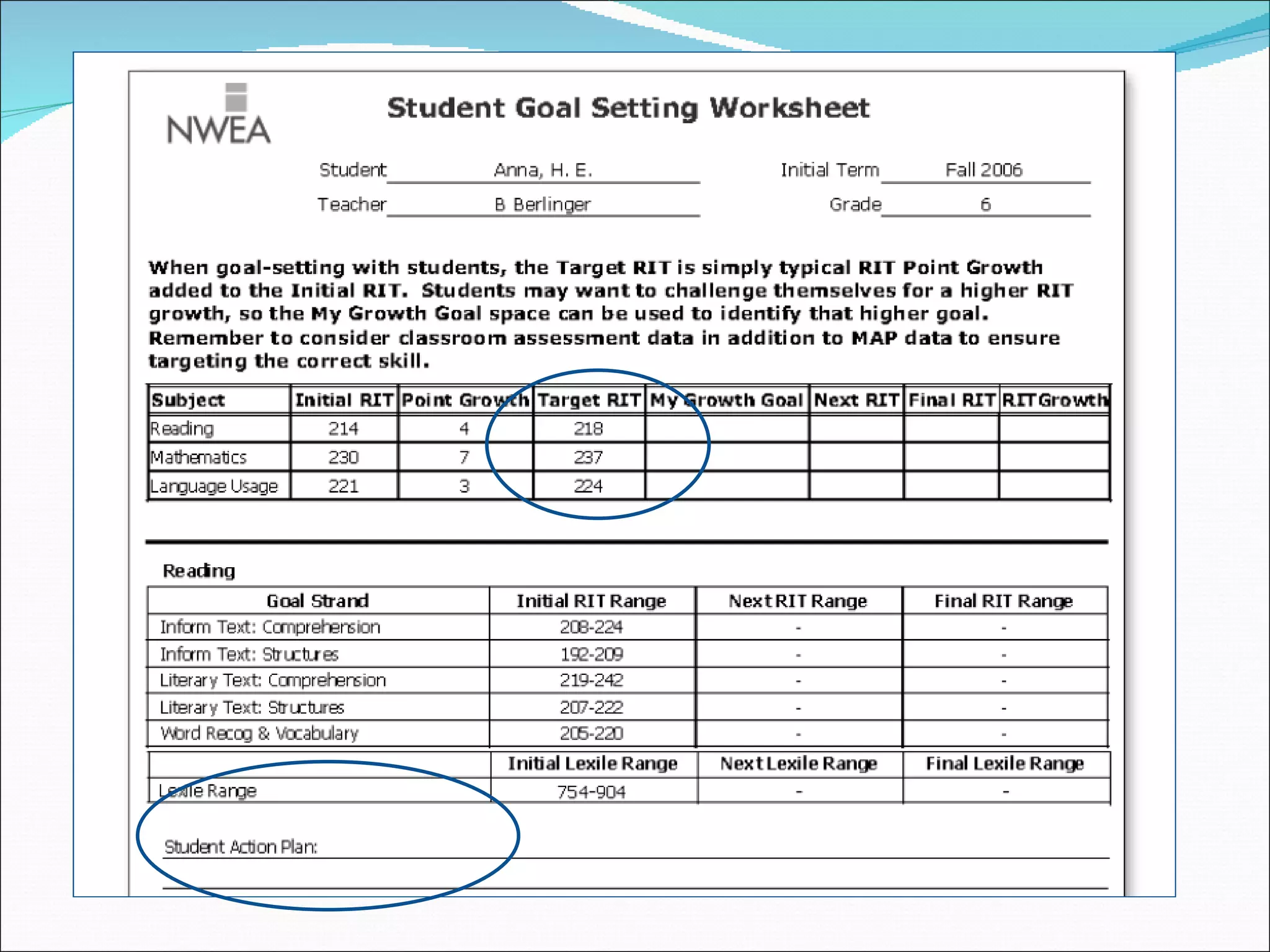
Task: Click the Final RIT Range column header
Action: (1003, 601)
